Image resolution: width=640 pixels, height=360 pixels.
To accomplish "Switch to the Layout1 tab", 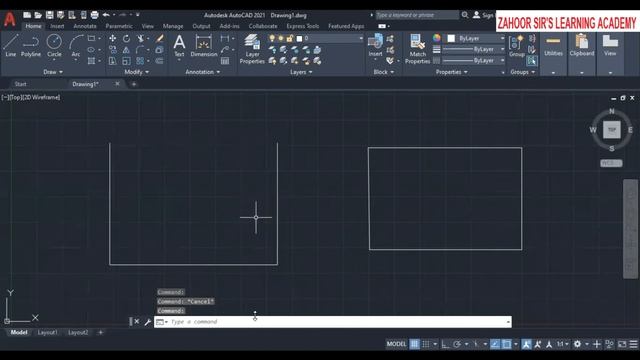I will click(x=47, y=333).
